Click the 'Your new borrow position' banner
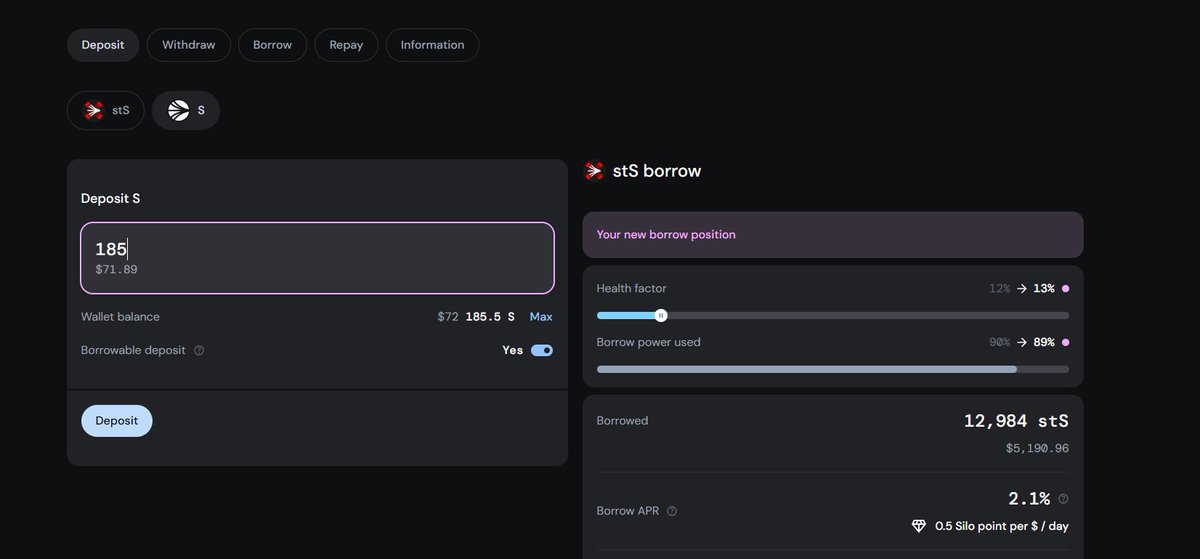The image size is (1200, 559). (833, 235)
